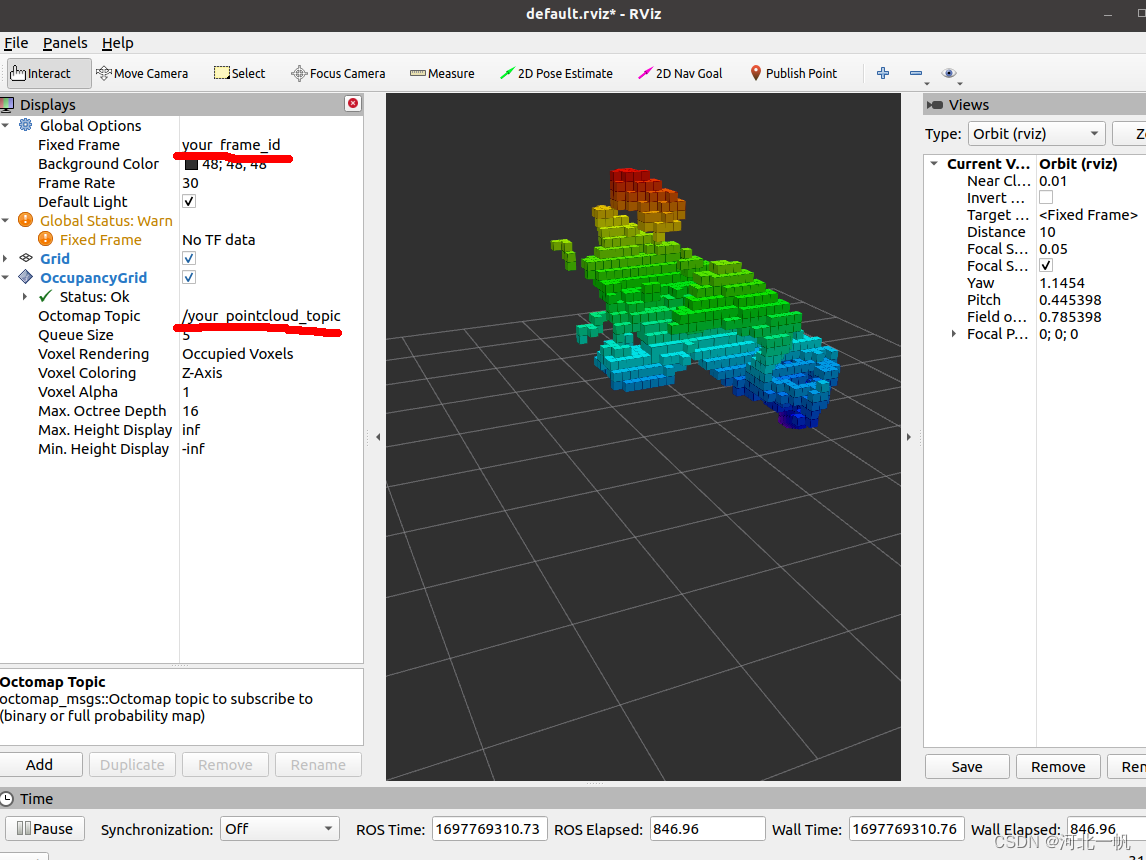The width and height of the screenshot is (1146, 860).
Task: Select the 2D Pose Estimate tool
Action: 556,73
